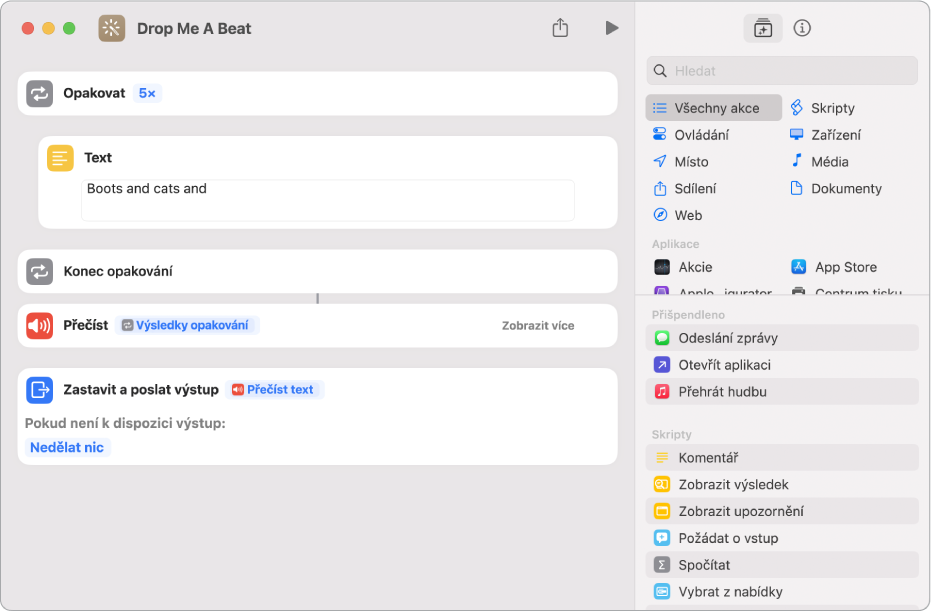
Task: Click the Ovládání toggle icon
Action: [x=660, y=134]
